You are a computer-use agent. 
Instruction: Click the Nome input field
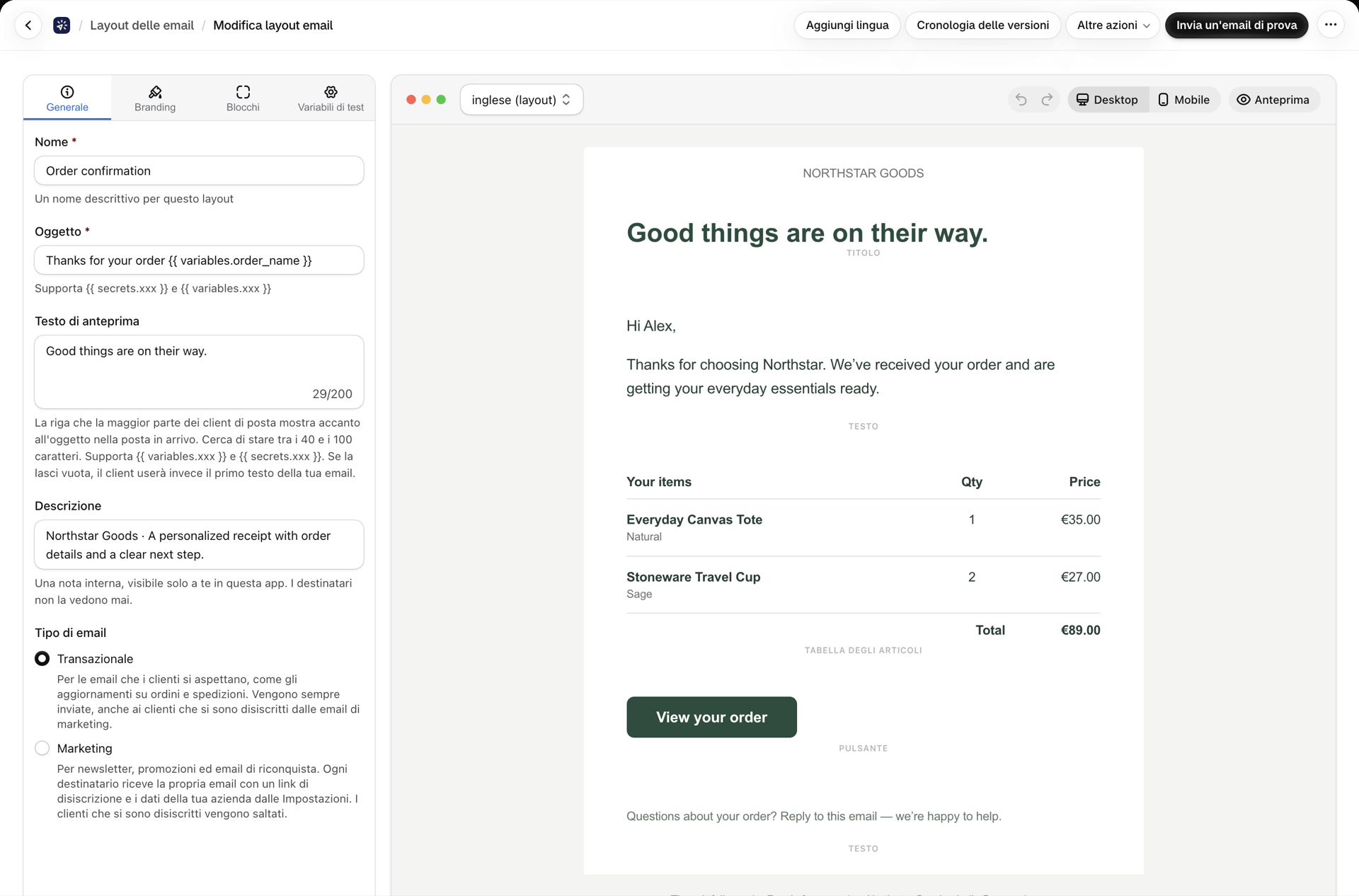(x=199, y=171)
